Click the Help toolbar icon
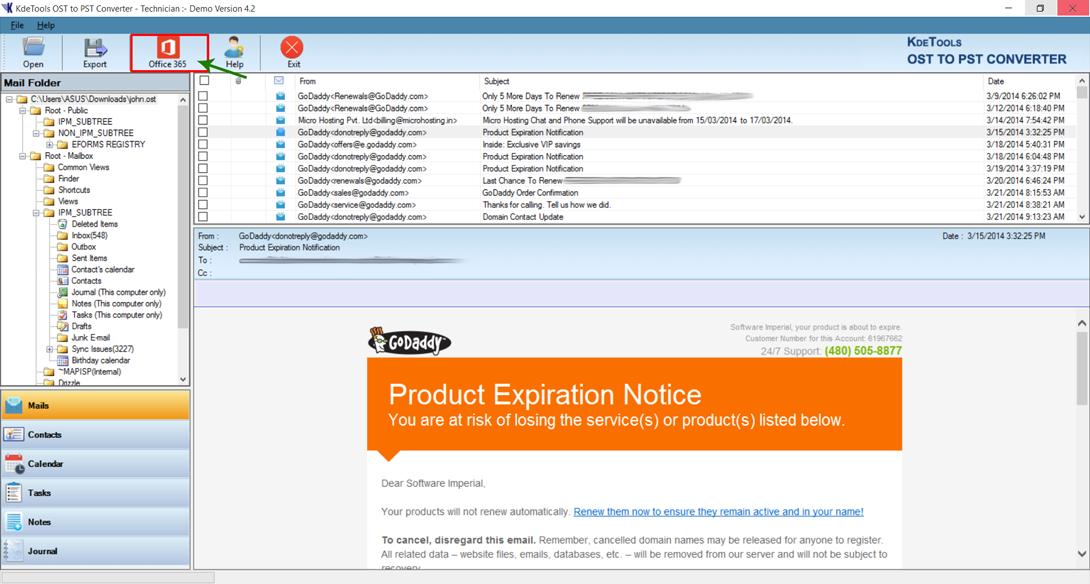The width and height of the screenshot is (1090, 584). [x=234, y=52]
